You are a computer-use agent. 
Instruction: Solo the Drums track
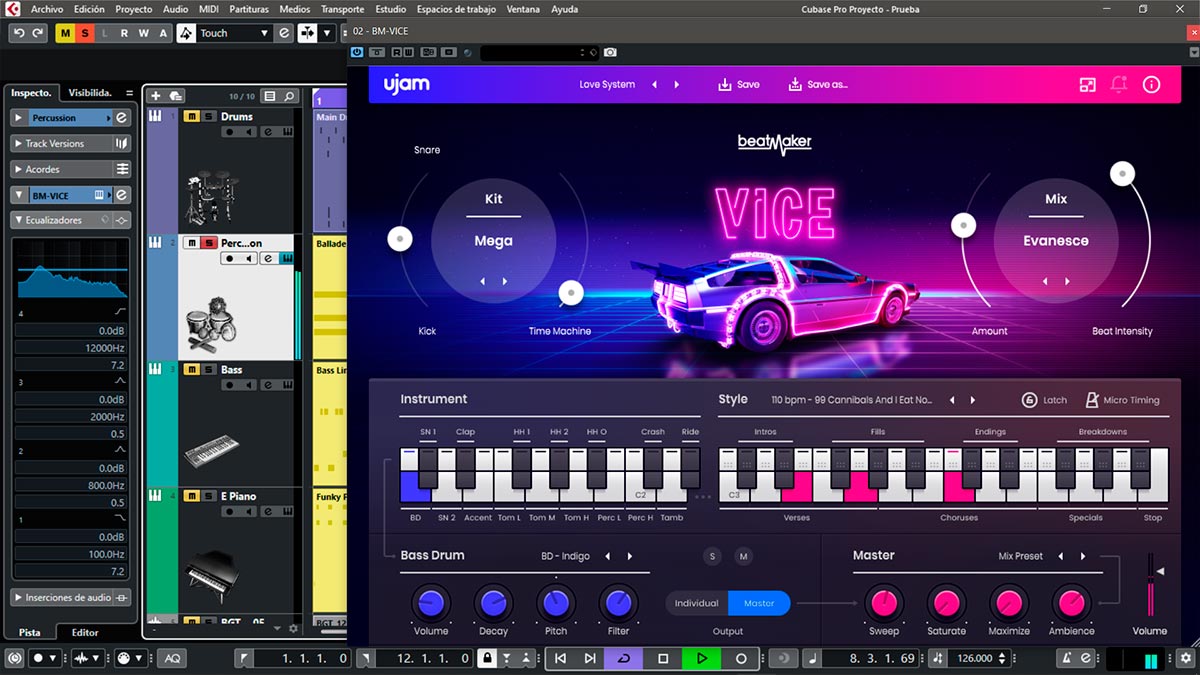coord(208,116)
